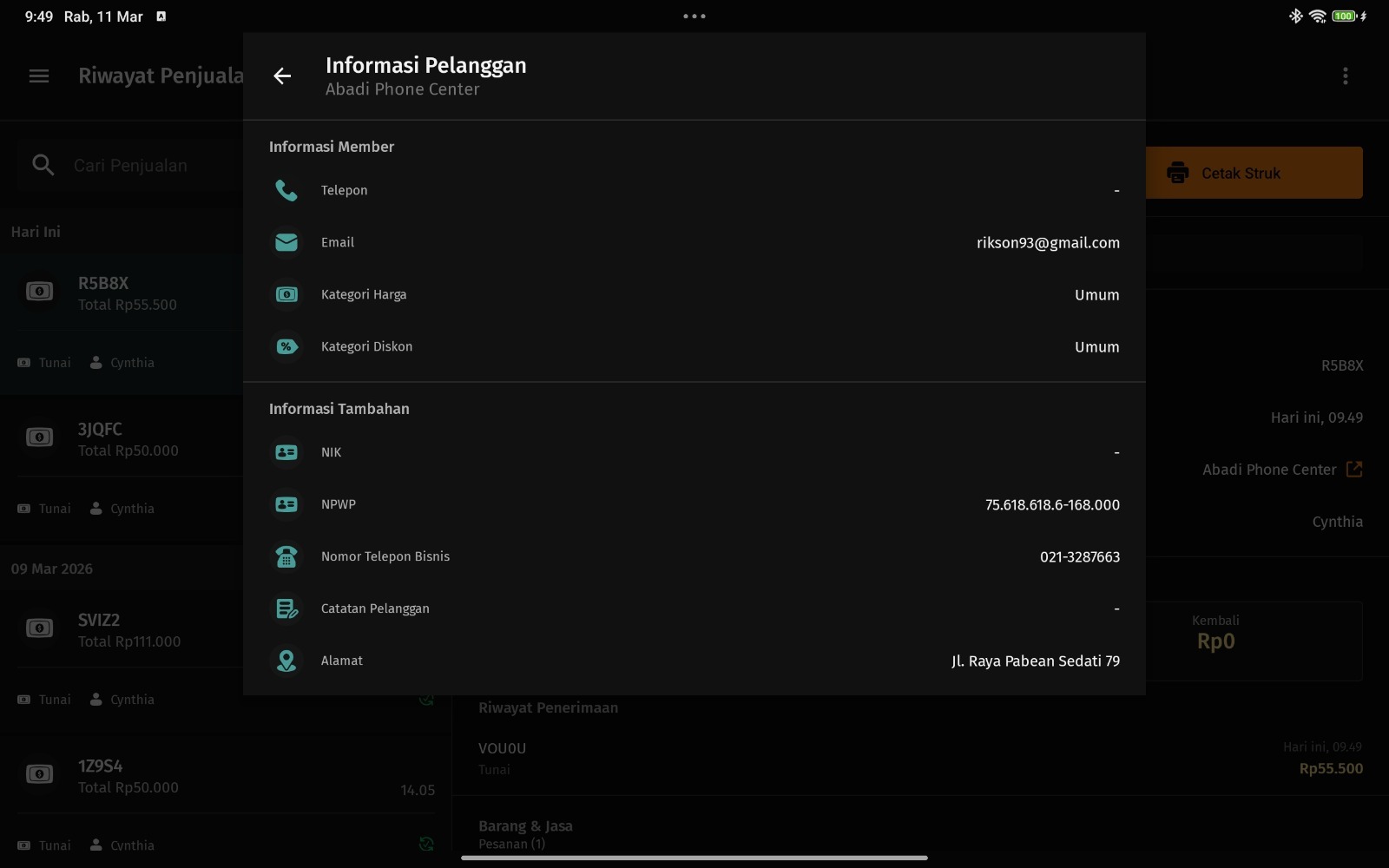Click the Alamat location pin icon
The height and width of the screenshot is (868, 1389).
coord(286,661)
